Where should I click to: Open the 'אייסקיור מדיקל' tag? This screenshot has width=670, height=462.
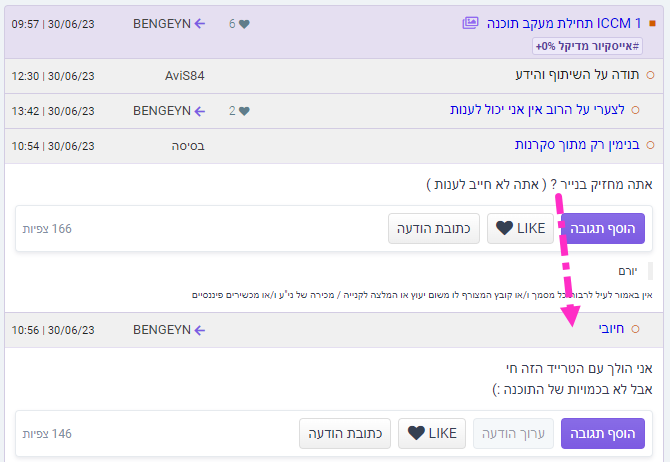586,46
